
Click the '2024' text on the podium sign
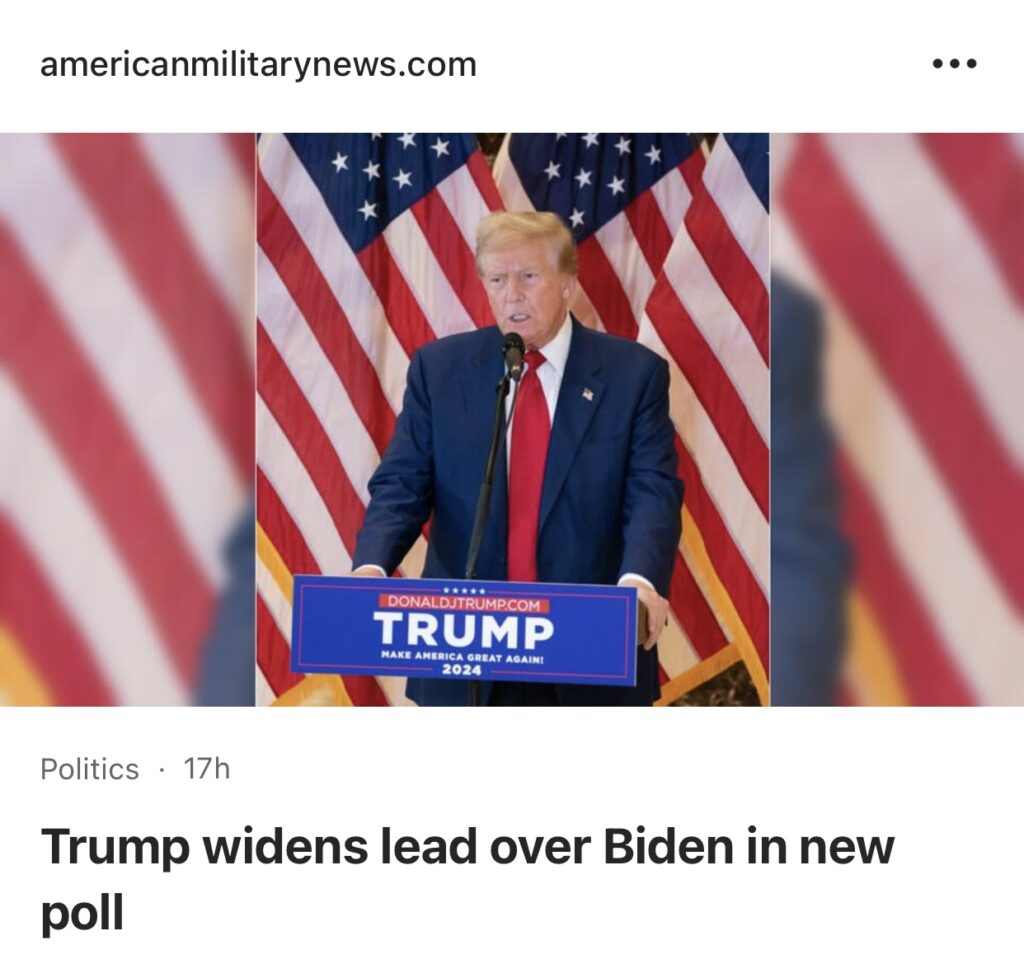[x=463, y=671]
